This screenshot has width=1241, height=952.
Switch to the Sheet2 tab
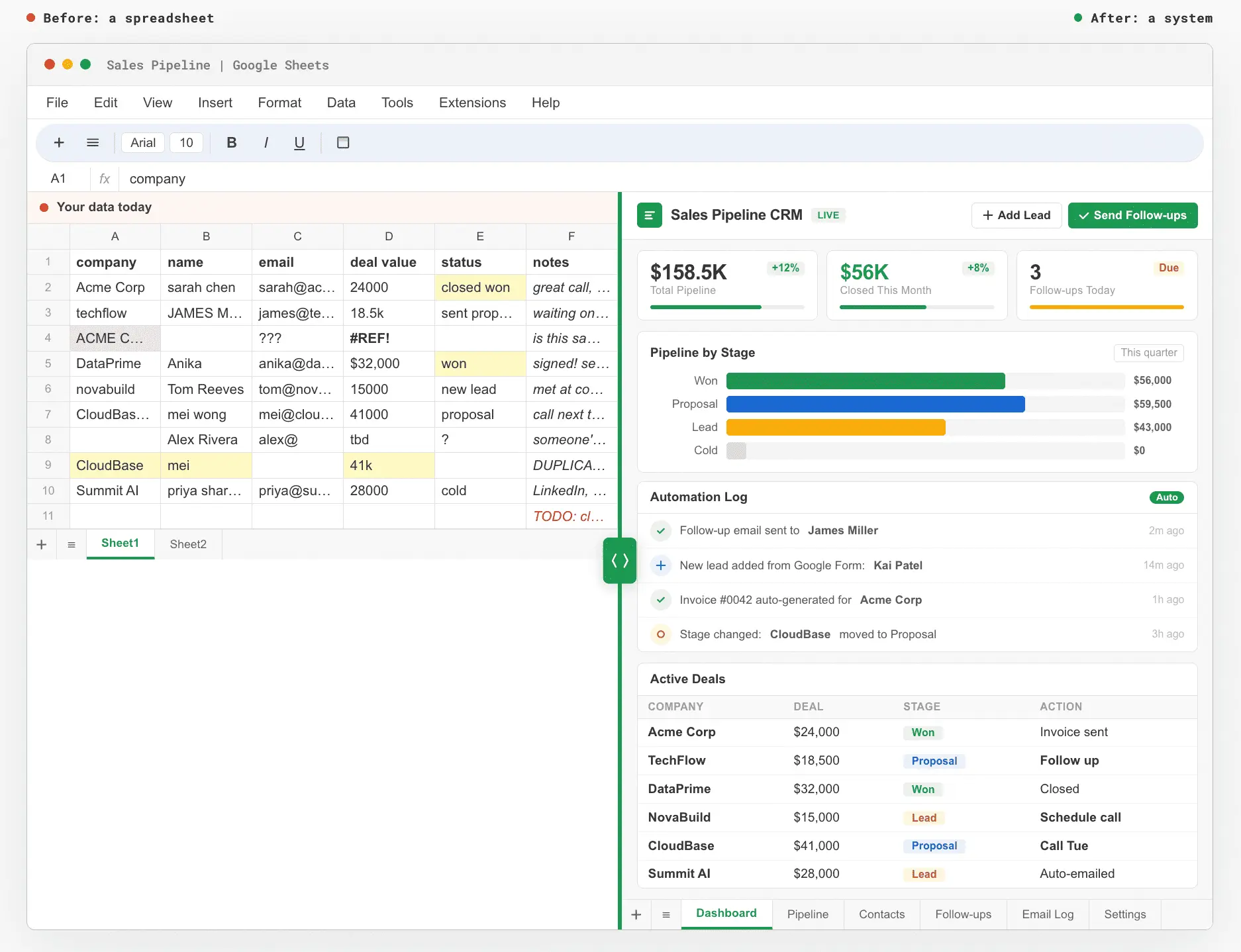coord(188,544)
